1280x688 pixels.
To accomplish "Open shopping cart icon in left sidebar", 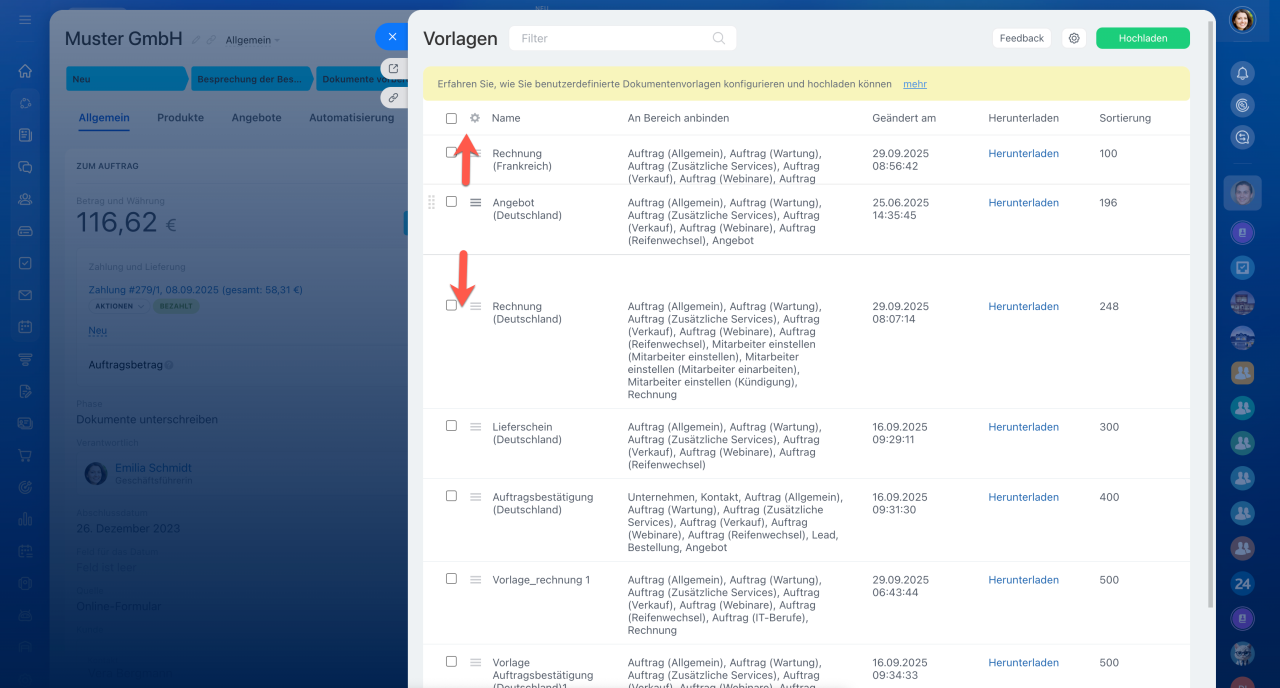I will [x=25, y=455].
